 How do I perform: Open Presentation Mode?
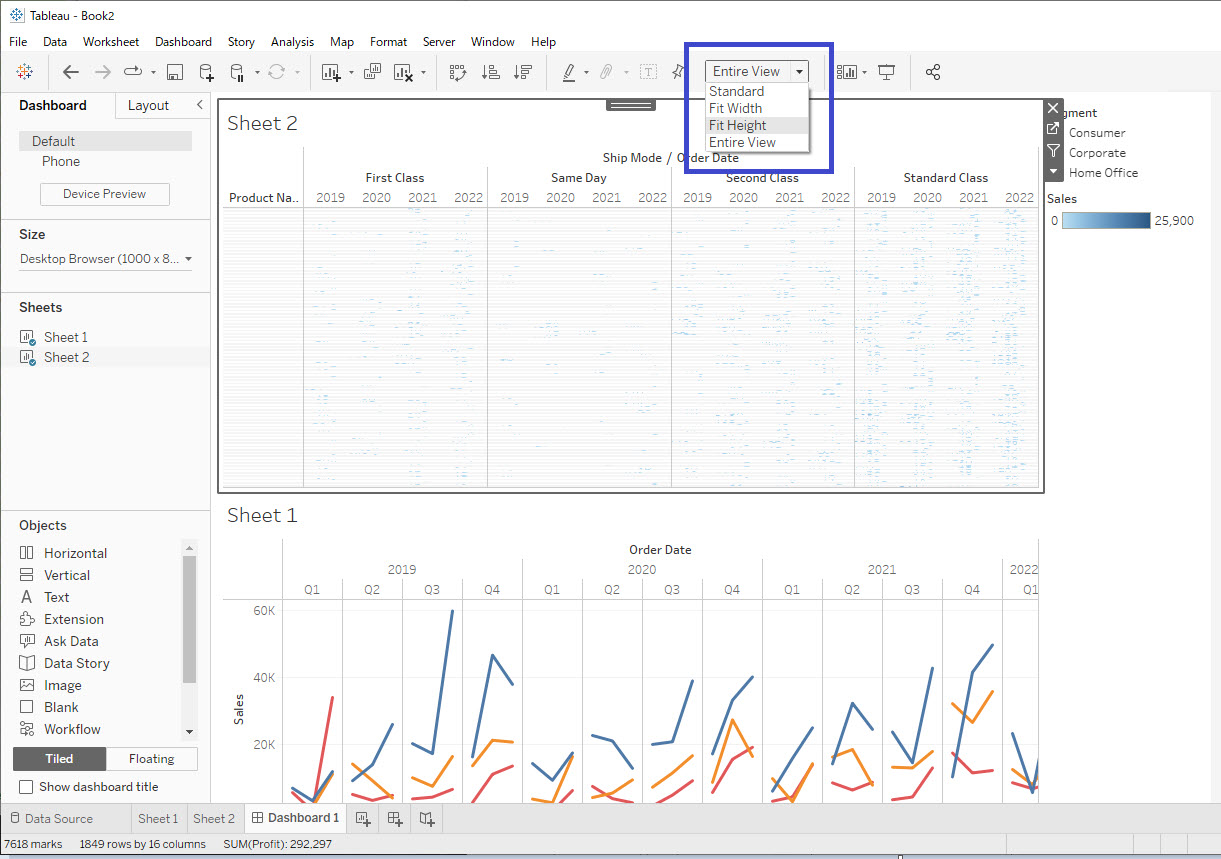click(886, 71)
